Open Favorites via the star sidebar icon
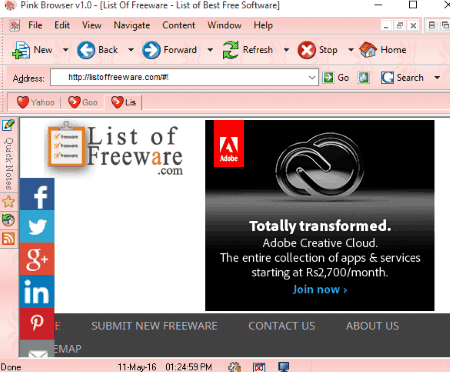This screenshot has width=450, height=372. [8, 202]
